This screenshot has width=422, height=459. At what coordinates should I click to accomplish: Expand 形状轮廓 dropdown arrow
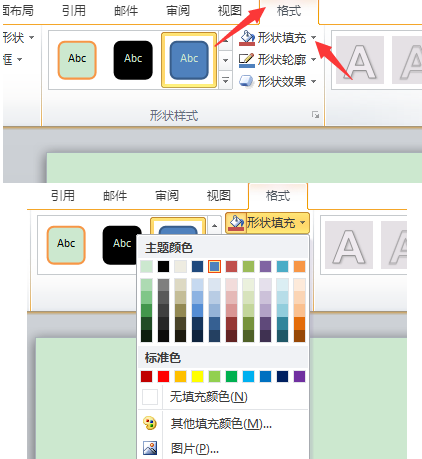(x=314, y=60)
